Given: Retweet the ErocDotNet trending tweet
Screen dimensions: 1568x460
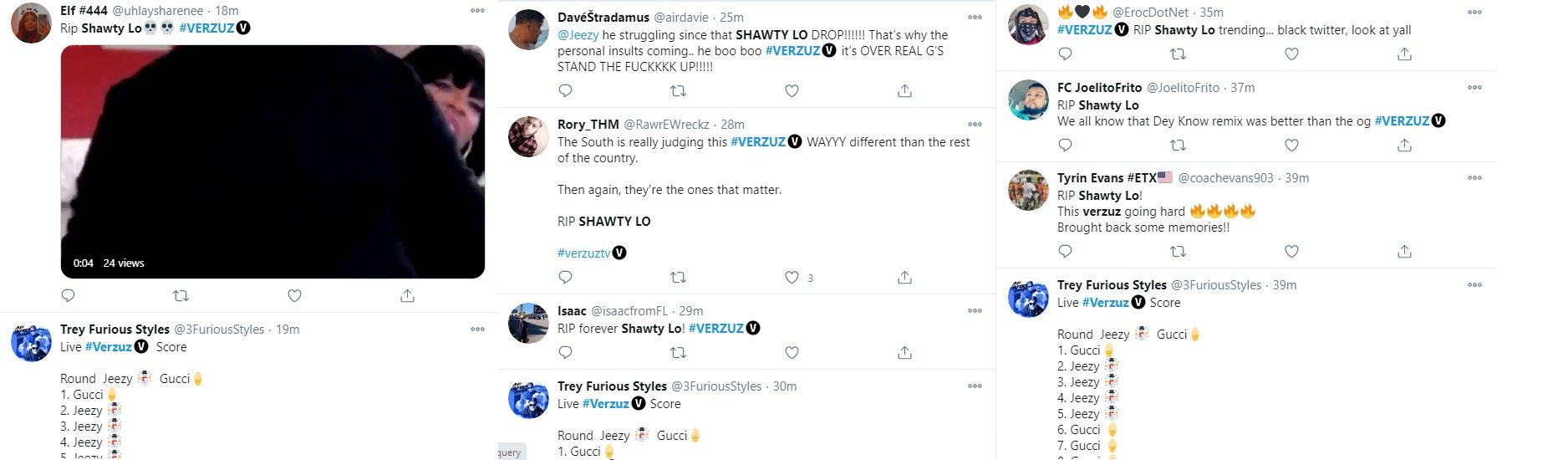Looking at the screenshot, I should [x=1178, y=54].
